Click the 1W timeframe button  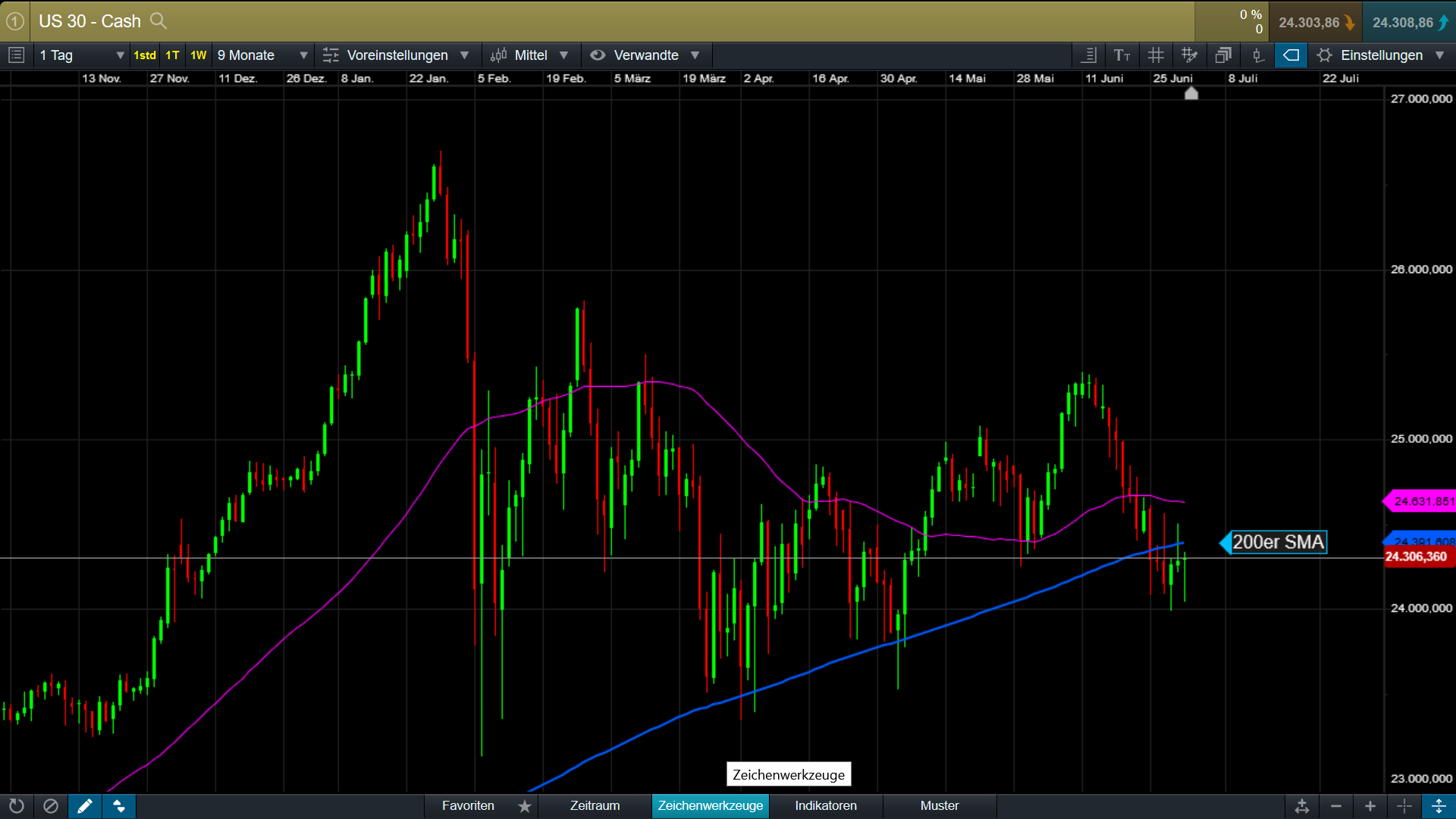199,55
